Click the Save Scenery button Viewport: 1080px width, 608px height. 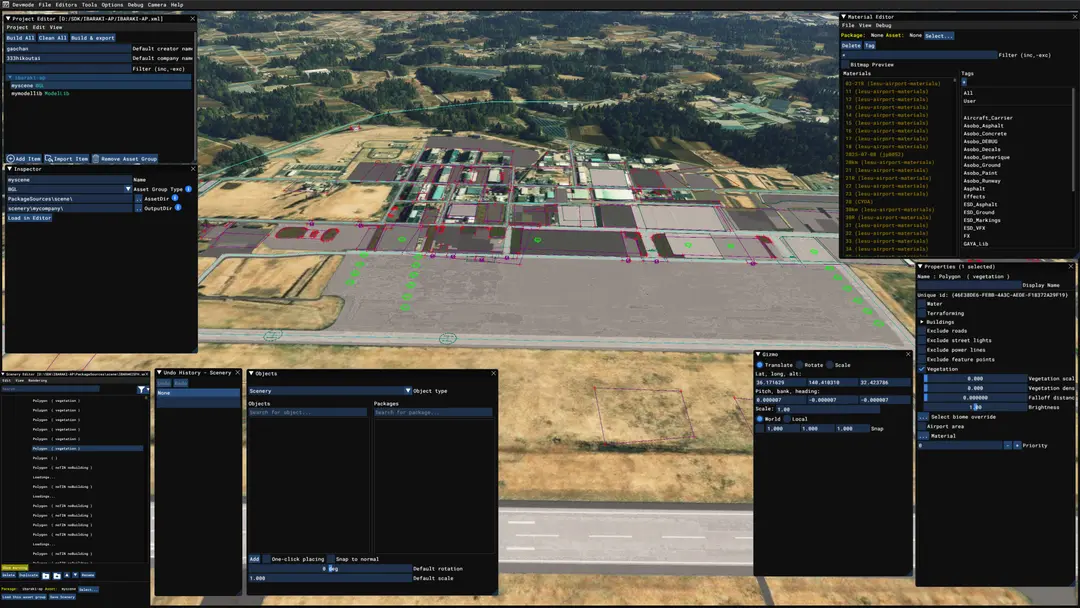click(62, 597)
